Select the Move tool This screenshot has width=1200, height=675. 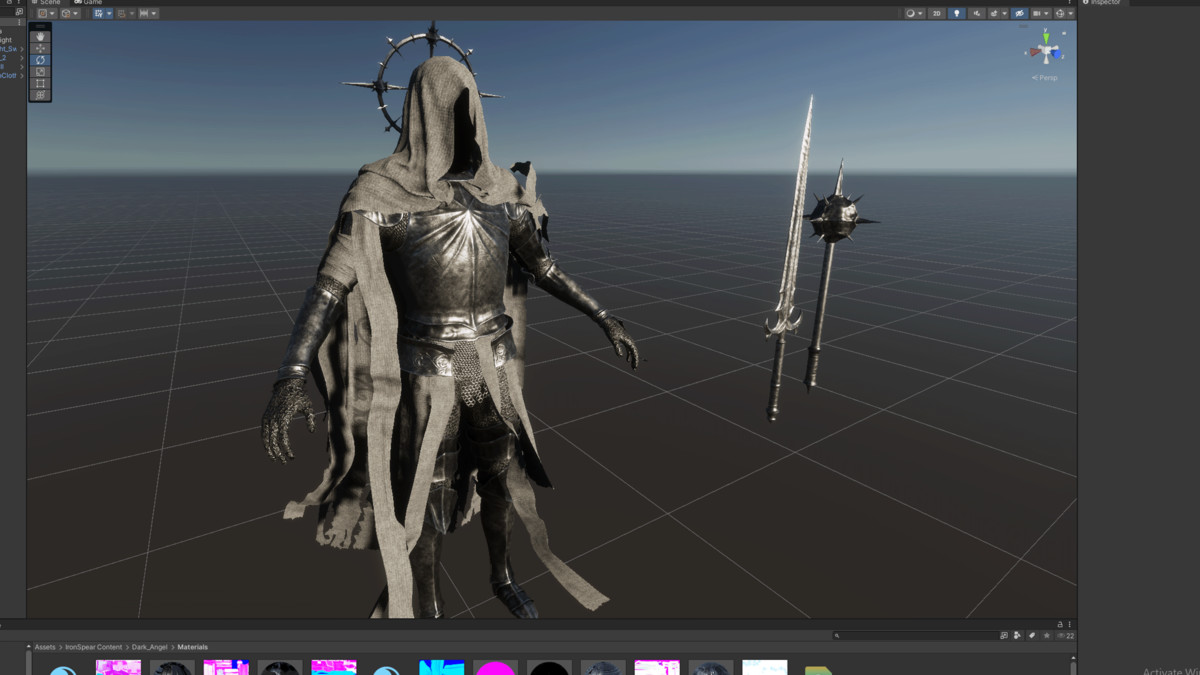coord(40,48)
